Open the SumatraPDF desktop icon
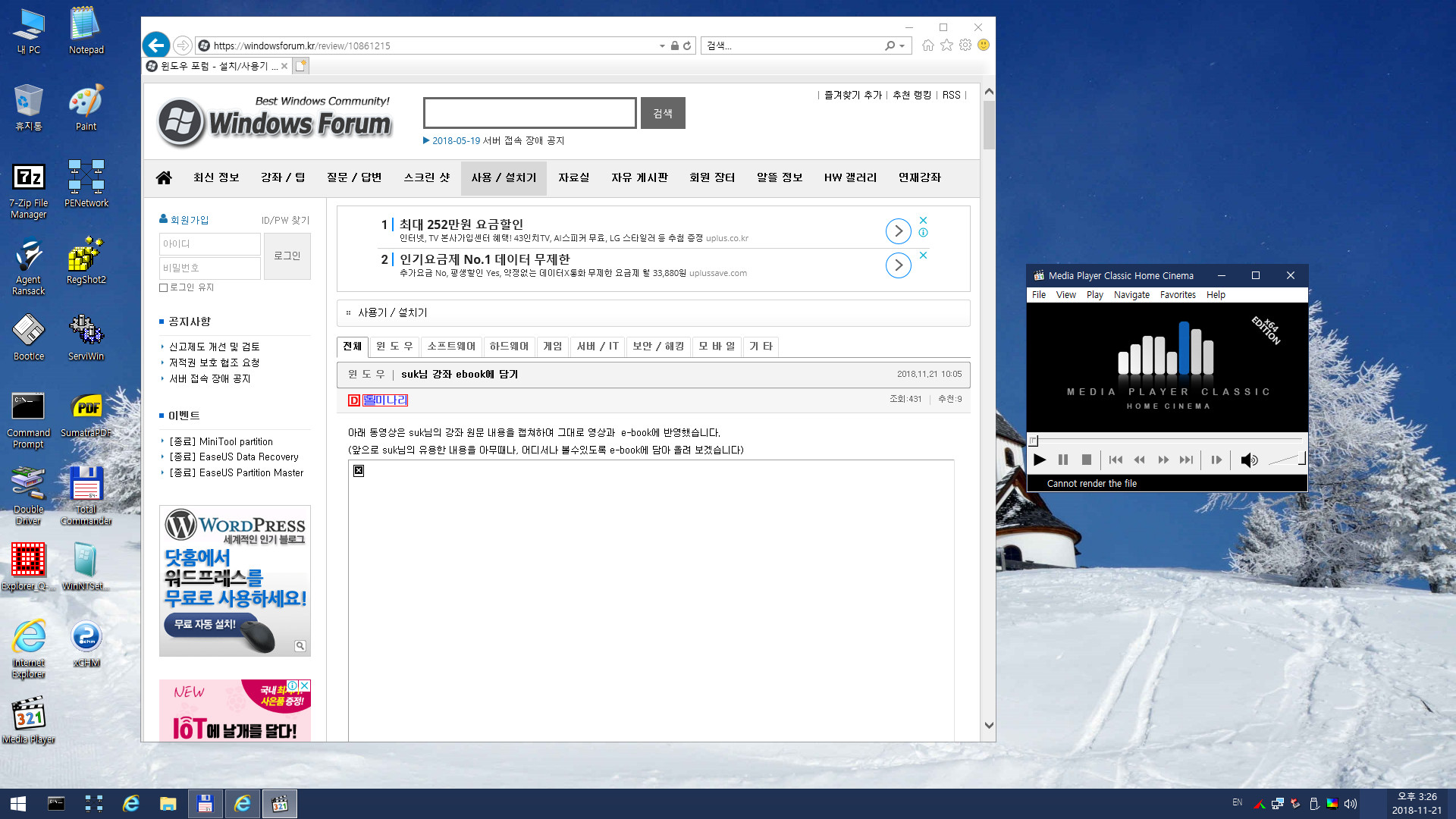 click(x=86, y=414)
